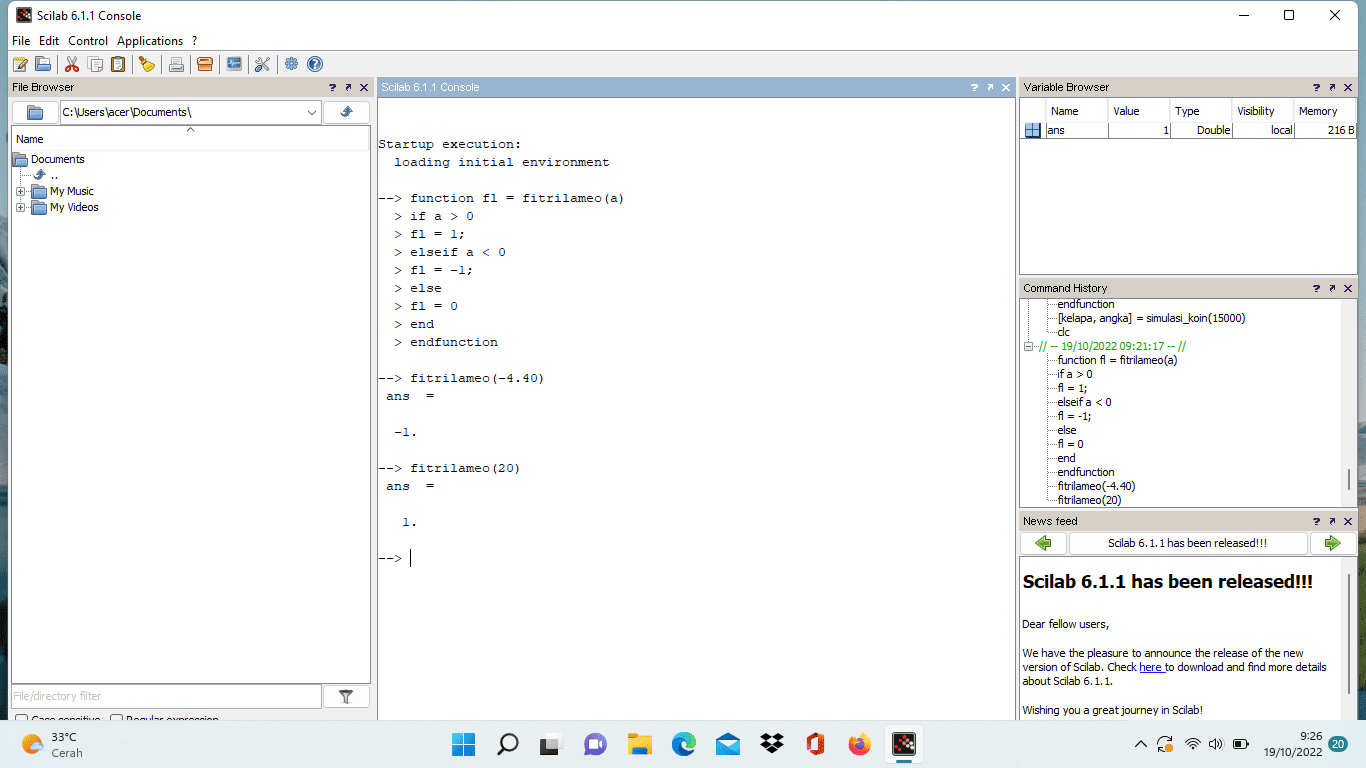Undock the File Browser panel
This screenshot has height=768, width=1366.
click(348, 88)
